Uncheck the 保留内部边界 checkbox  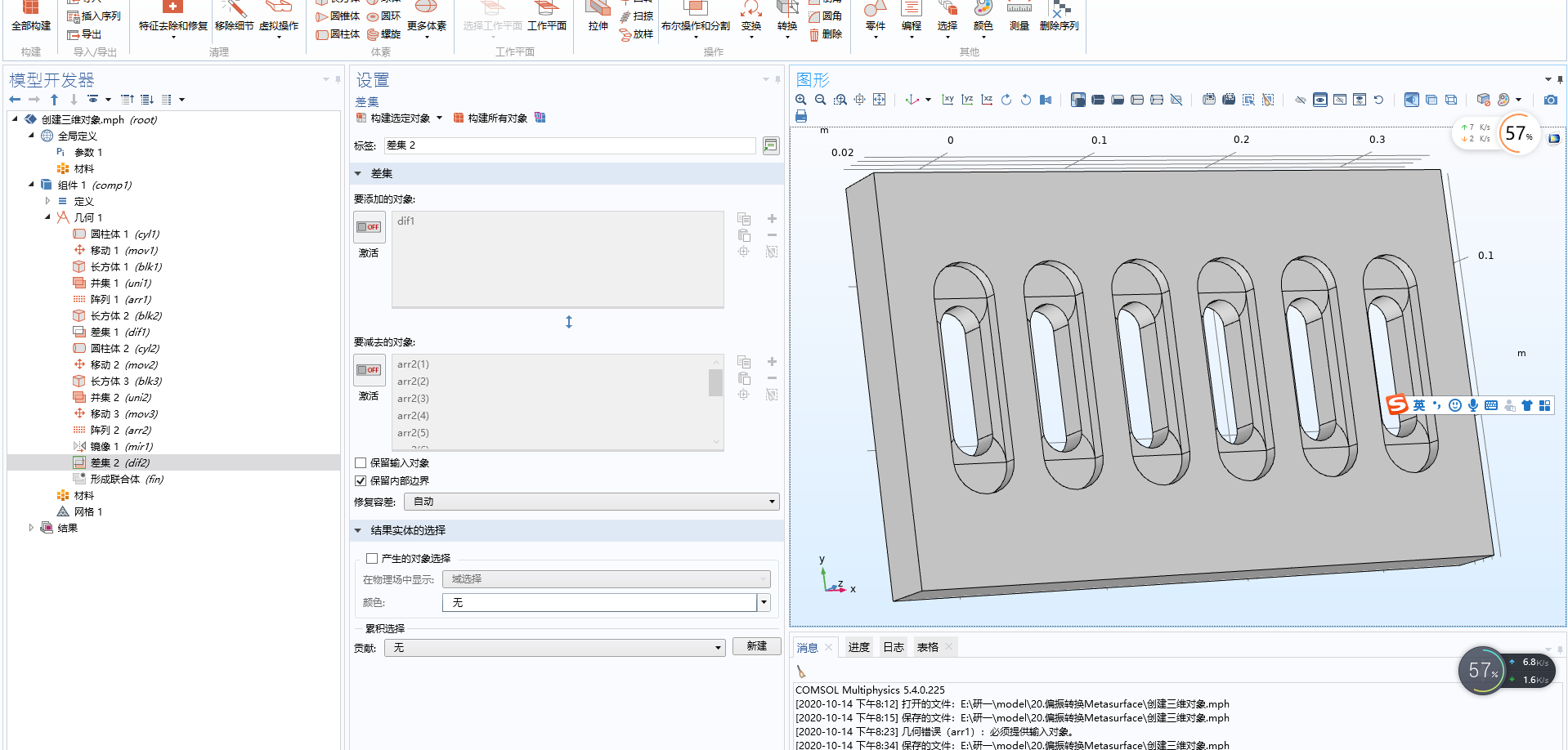pyautogui.click(x=361, y=481)
